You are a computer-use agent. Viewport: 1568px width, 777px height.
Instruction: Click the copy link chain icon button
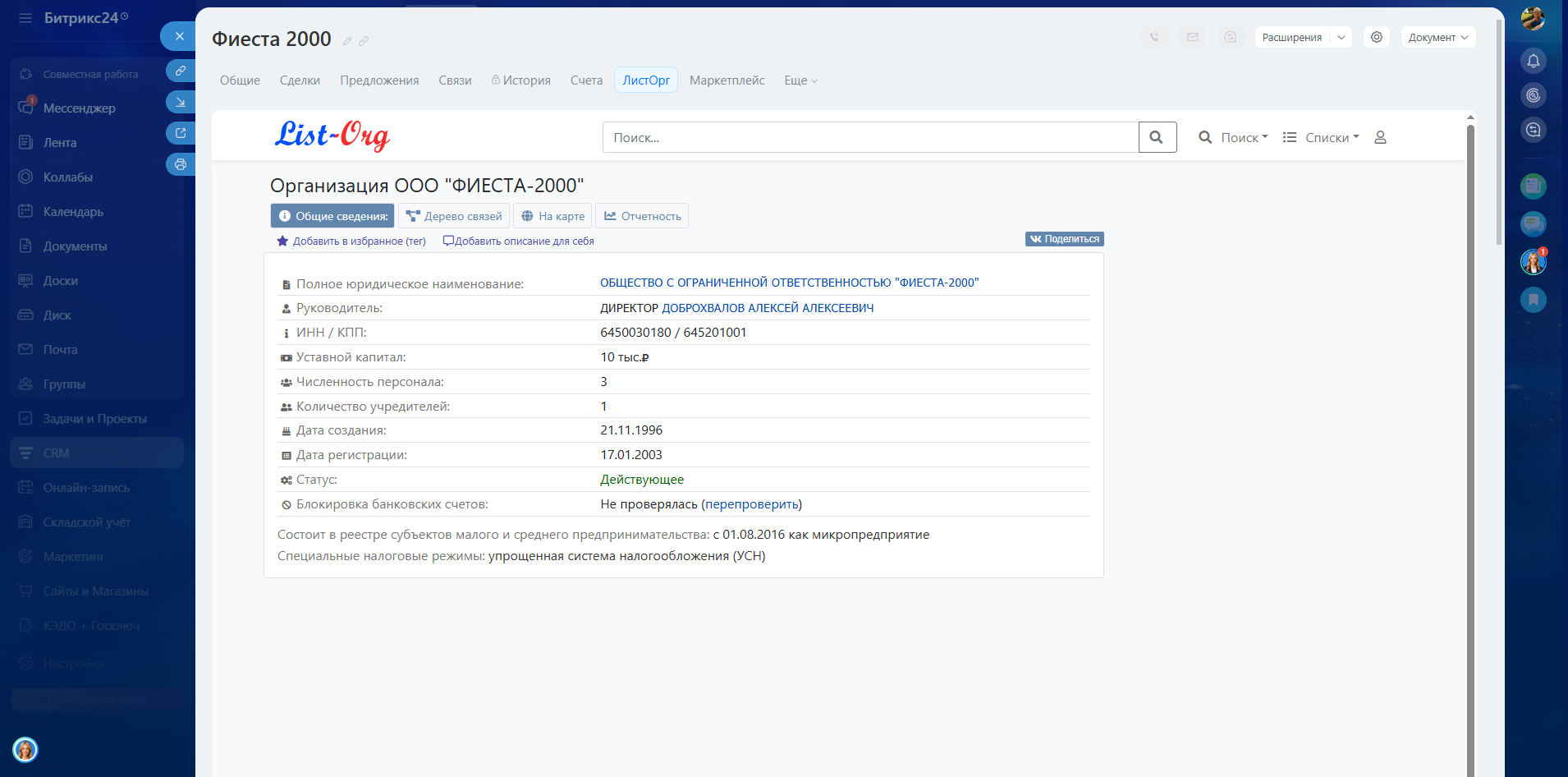[180, 71]
